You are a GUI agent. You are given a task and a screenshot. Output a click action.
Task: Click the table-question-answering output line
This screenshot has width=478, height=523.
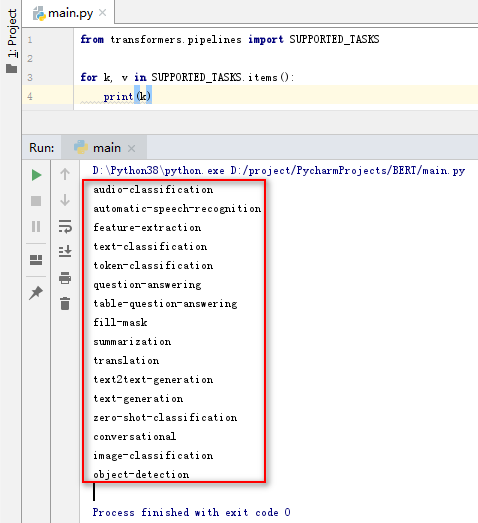click(165, 304)
